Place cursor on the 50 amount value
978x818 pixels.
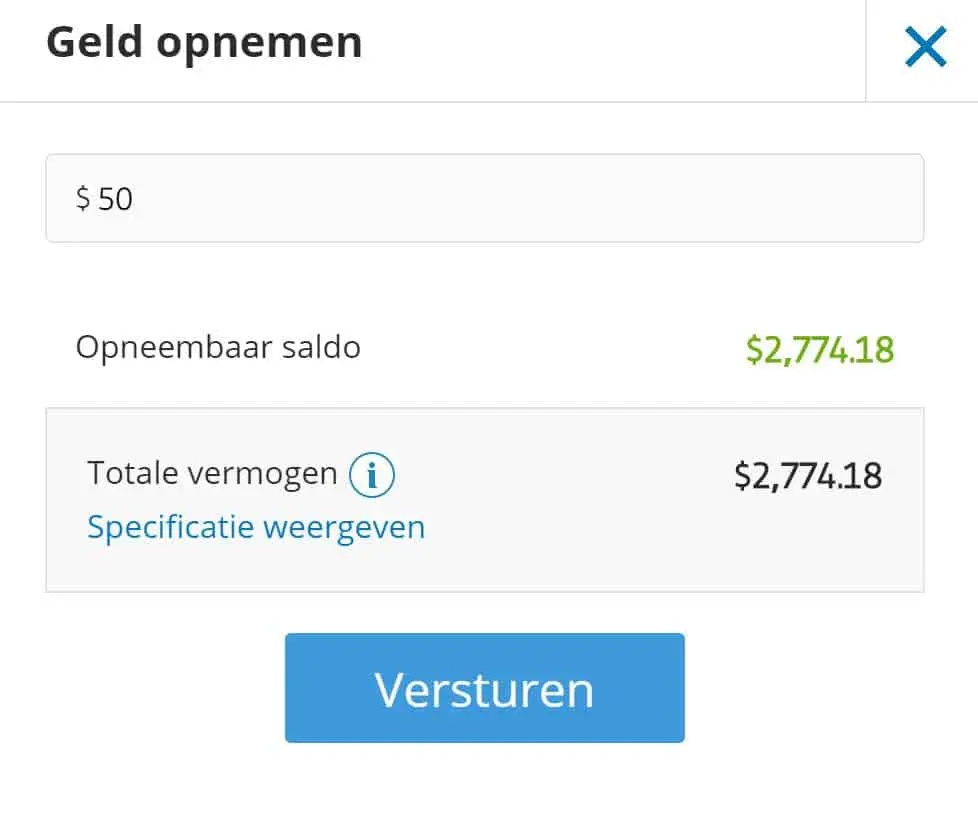(115, 199)
